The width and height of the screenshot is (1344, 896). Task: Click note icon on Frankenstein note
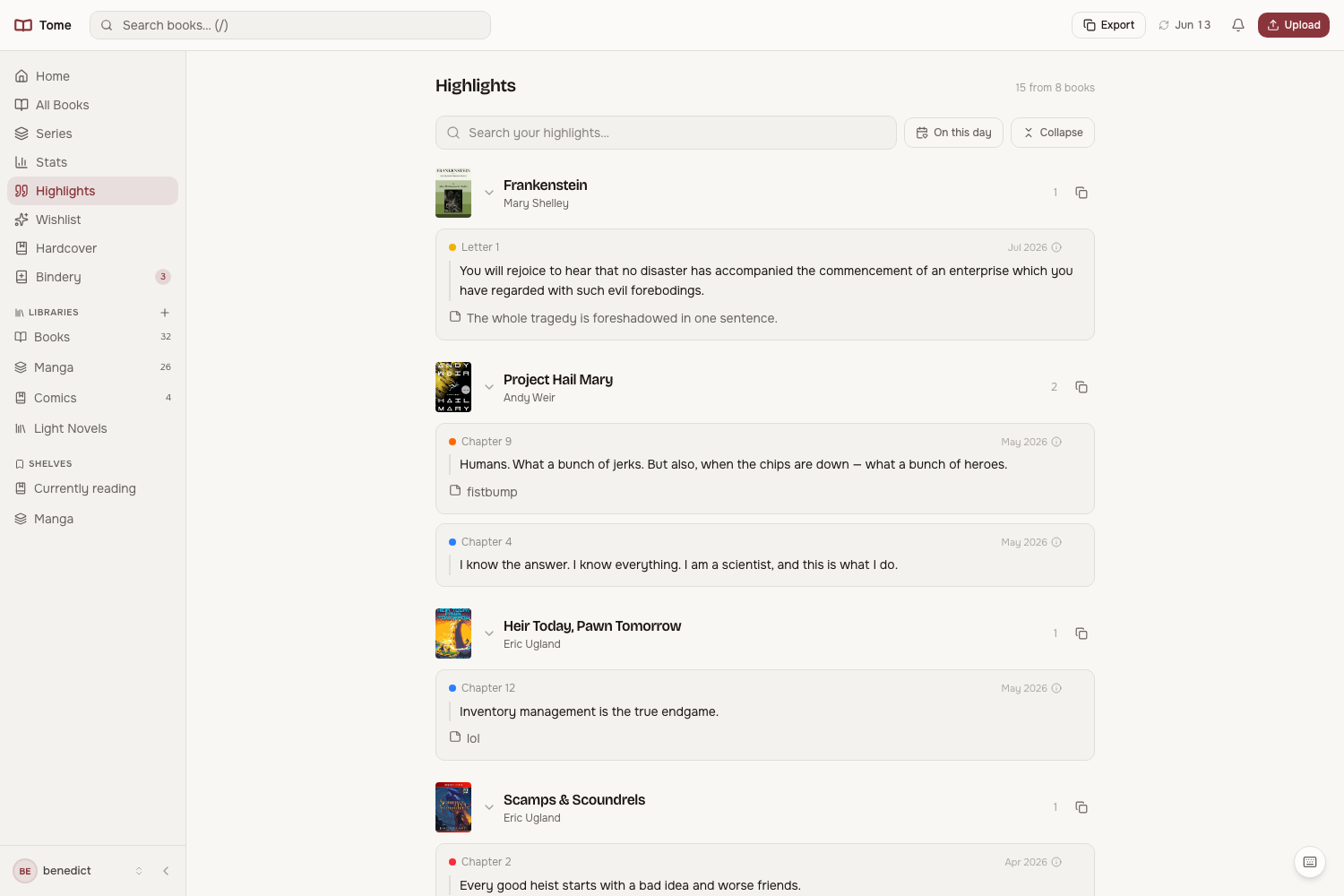point(455,317)
